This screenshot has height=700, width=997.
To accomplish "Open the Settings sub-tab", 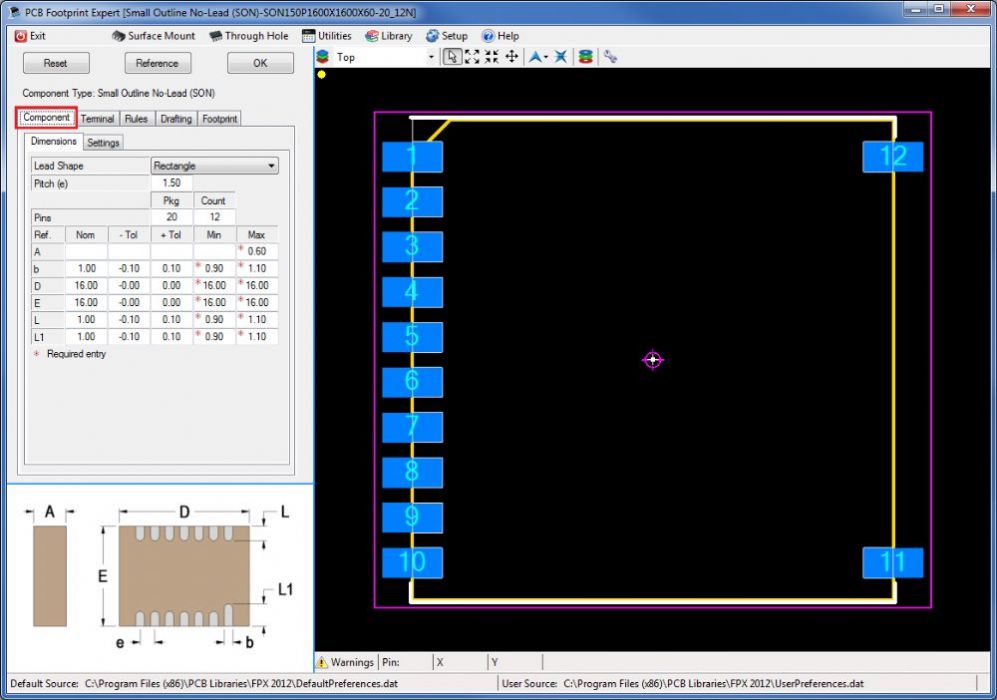I will (103, 142).
